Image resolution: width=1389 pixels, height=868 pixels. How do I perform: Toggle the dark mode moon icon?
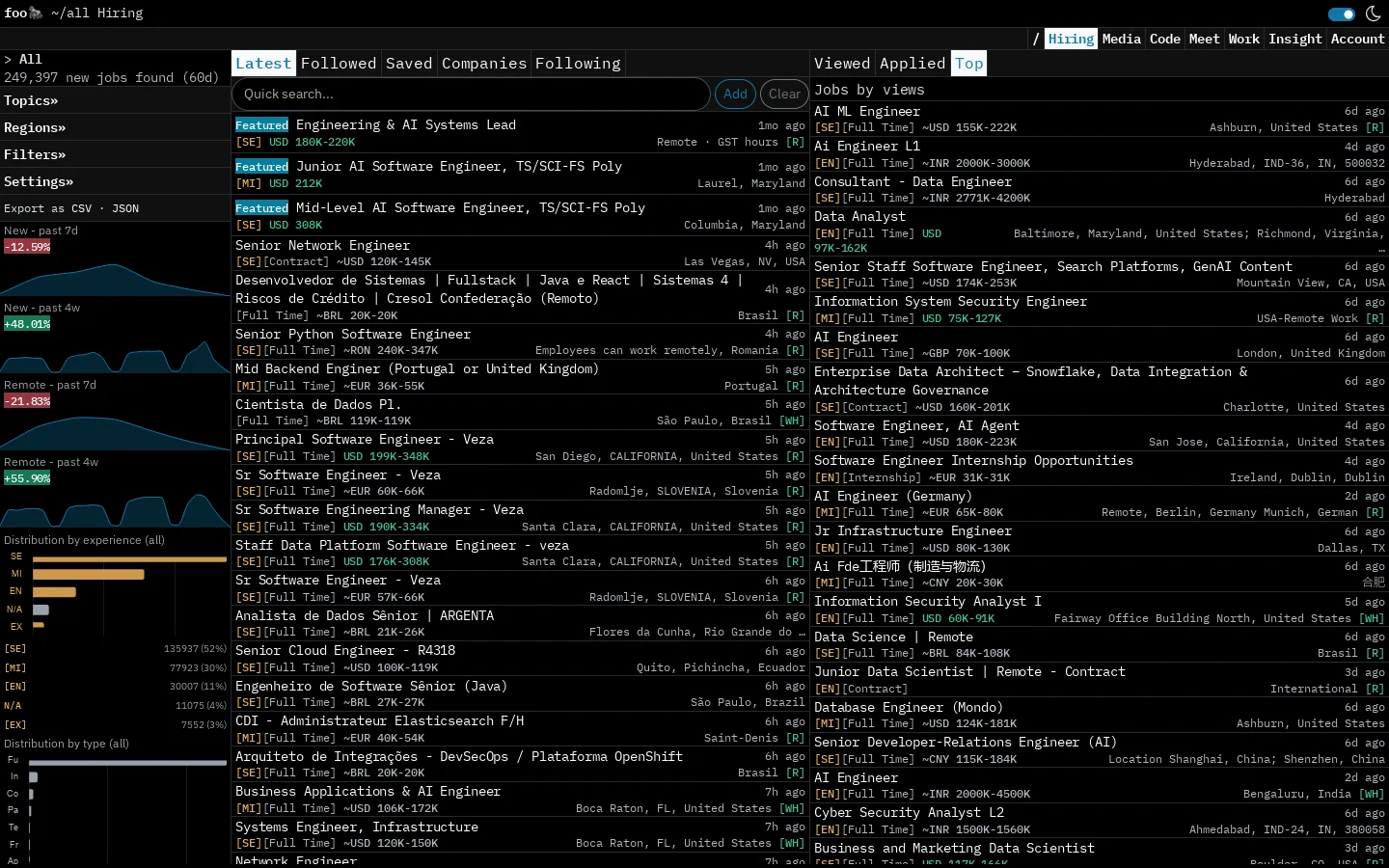(x=1373, y=14)
